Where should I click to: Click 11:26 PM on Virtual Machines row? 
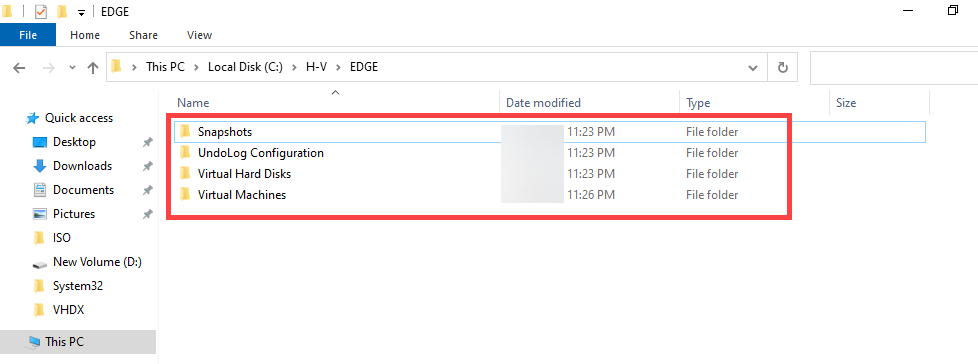(x=591, y=194)
